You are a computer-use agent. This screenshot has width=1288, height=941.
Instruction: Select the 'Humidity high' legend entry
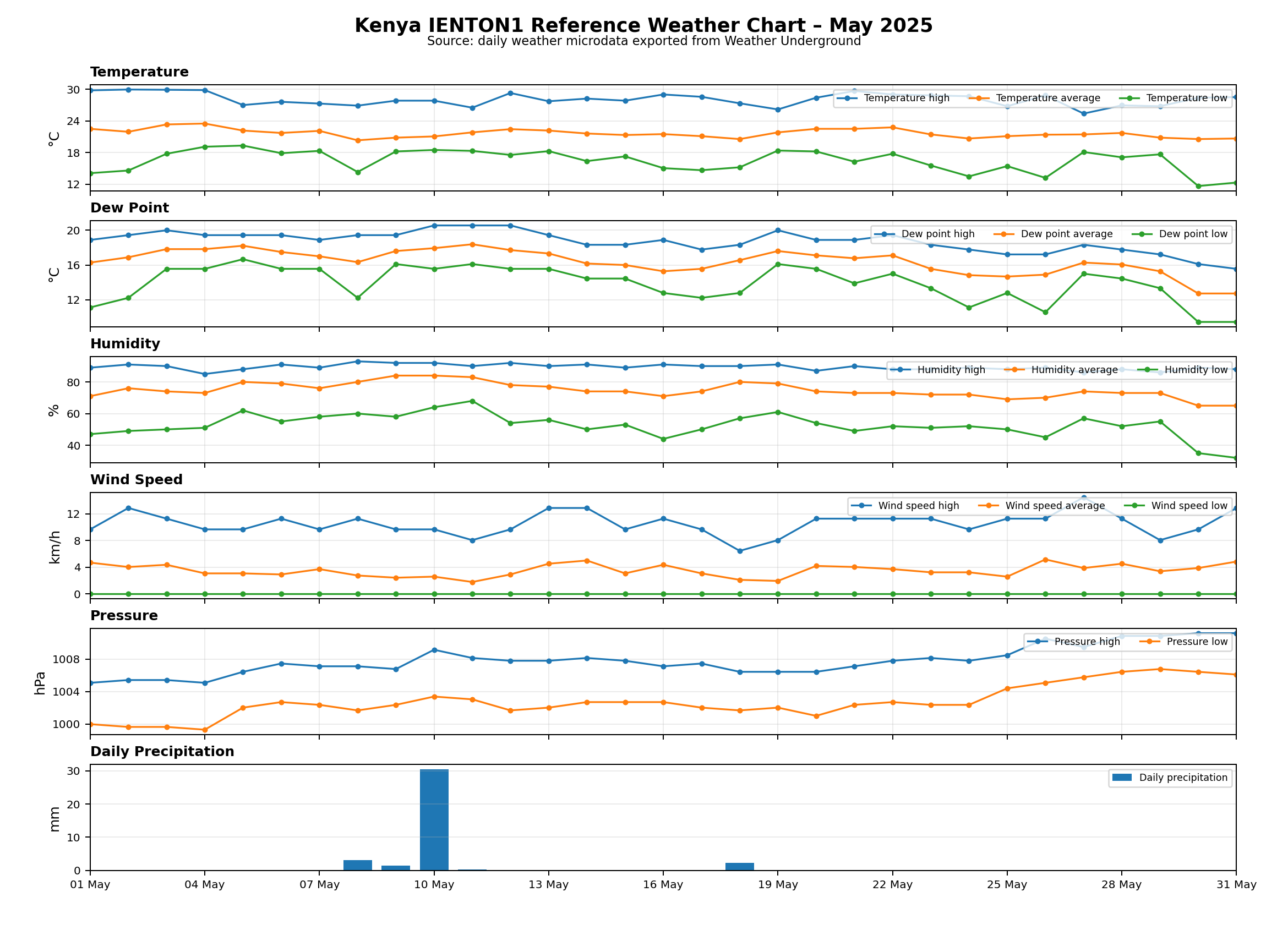(x=938, y=370)
